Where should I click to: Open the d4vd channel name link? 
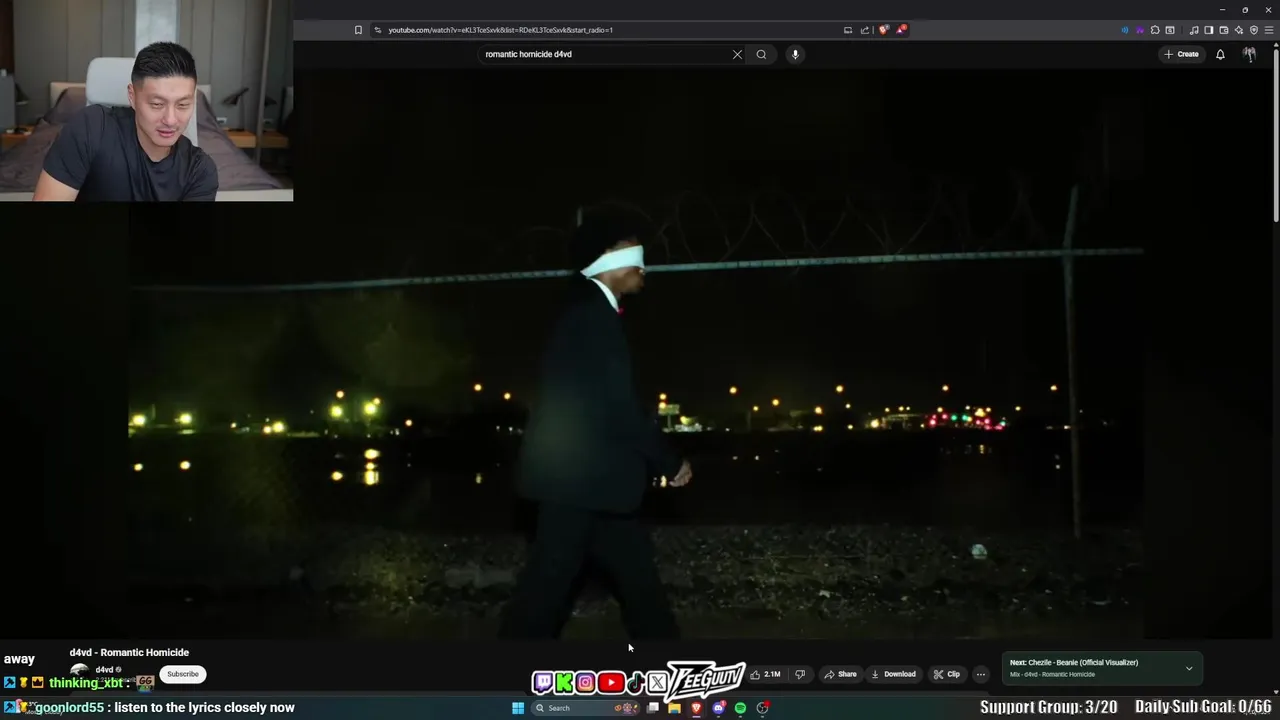pos(104,670)
